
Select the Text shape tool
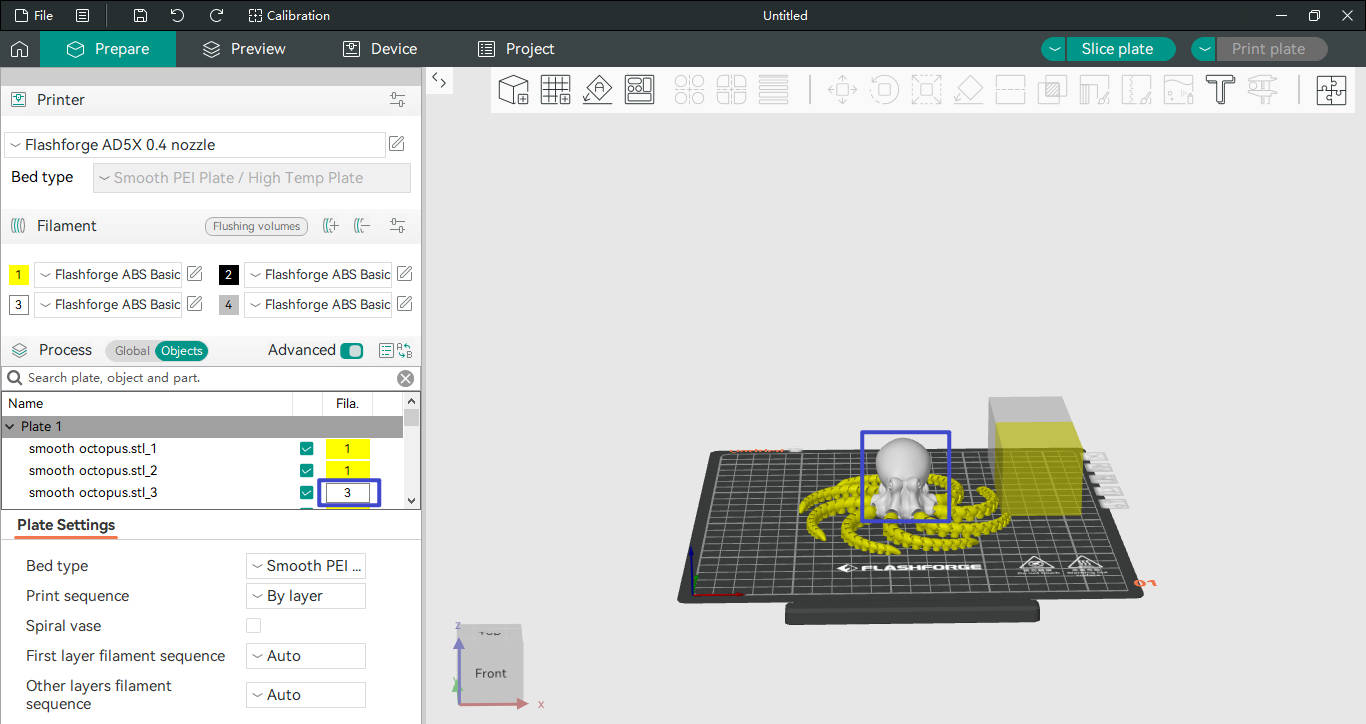pyautogui.click(x=1220, y=90)
